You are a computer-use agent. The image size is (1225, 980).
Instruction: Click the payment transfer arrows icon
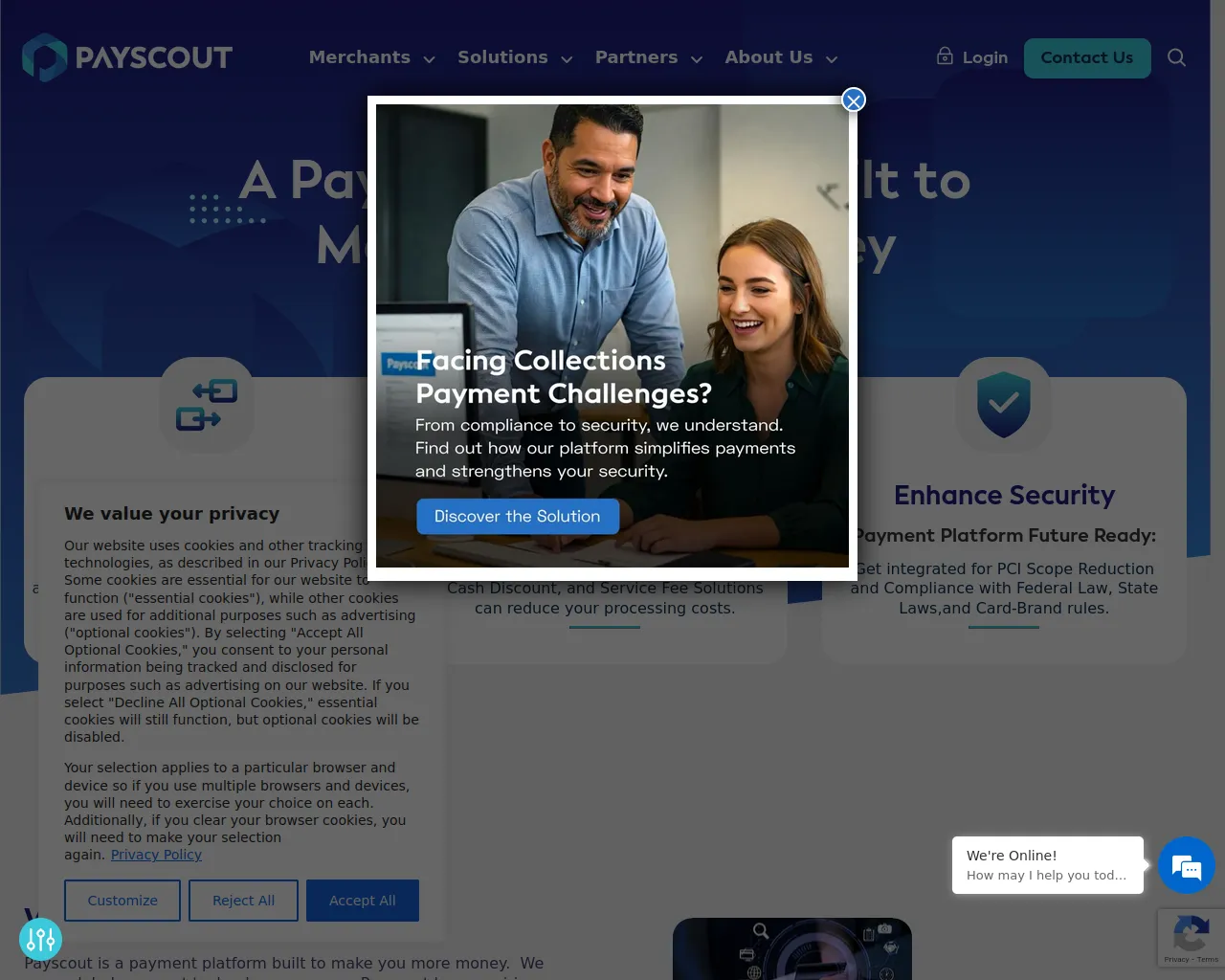pos(207,405)
